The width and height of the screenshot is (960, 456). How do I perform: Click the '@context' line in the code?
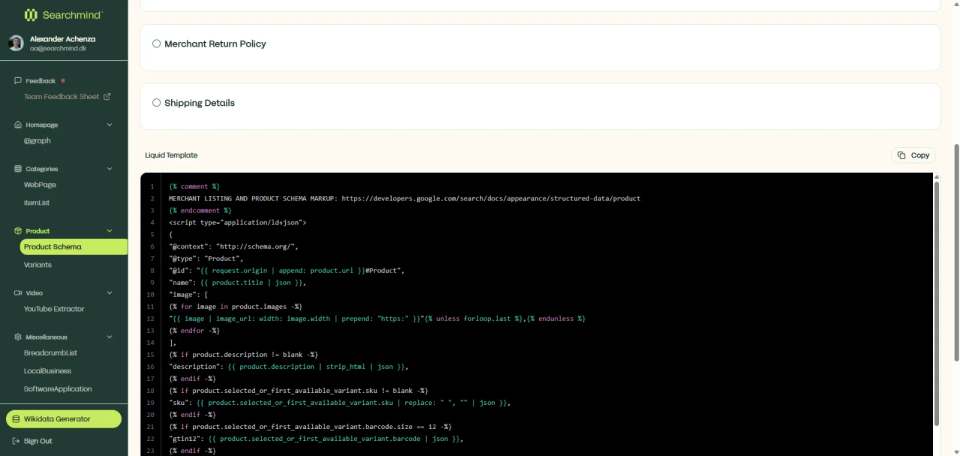(x=233, y=247)
